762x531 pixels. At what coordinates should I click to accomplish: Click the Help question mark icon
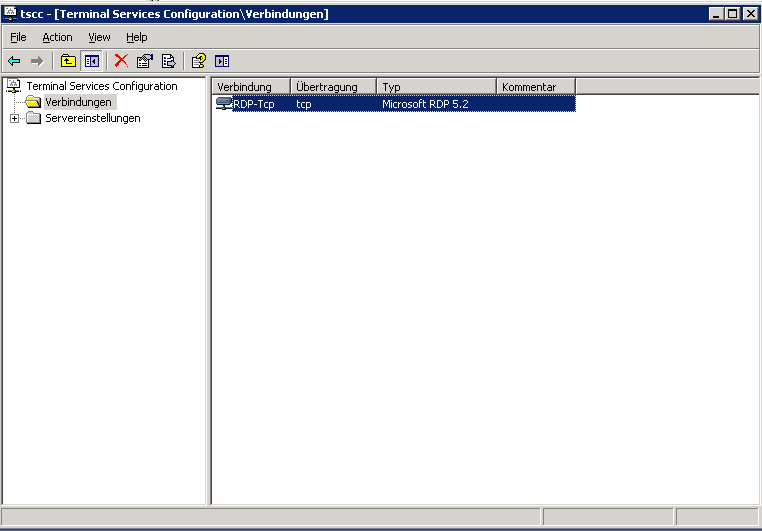(x=198, y=61)
